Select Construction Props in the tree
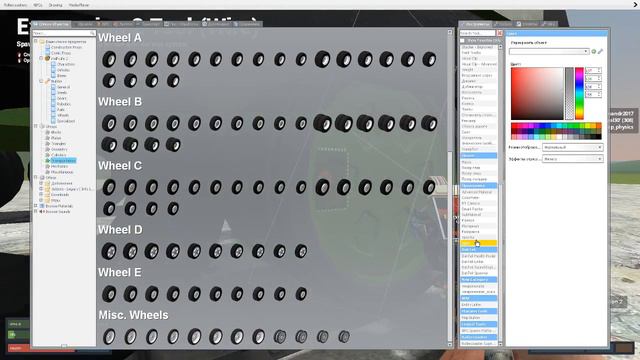 [x=66, y=47]
